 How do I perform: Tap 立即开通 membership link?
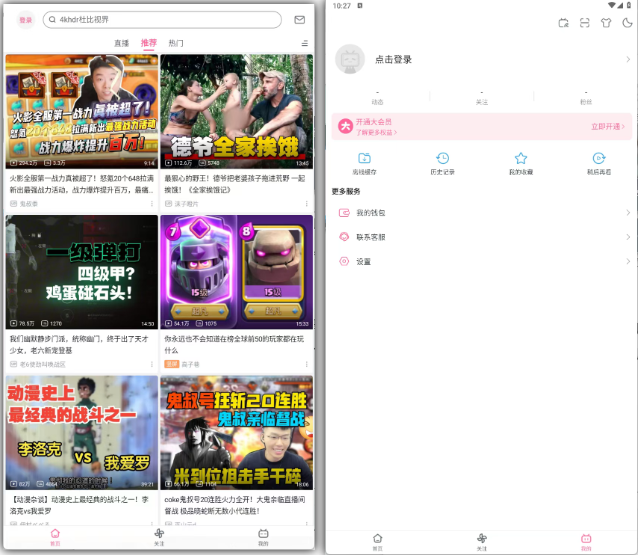point(607,127)
